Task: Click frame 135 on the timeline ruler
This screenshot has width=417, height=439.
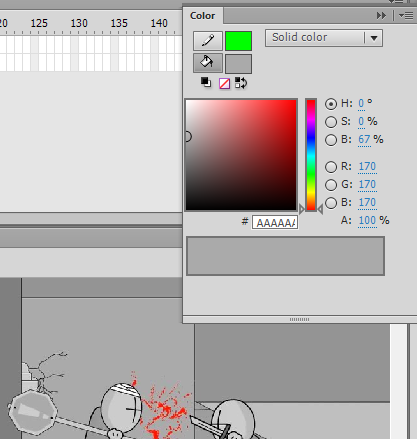Action: pyautogui.click(x=119, y=23)
